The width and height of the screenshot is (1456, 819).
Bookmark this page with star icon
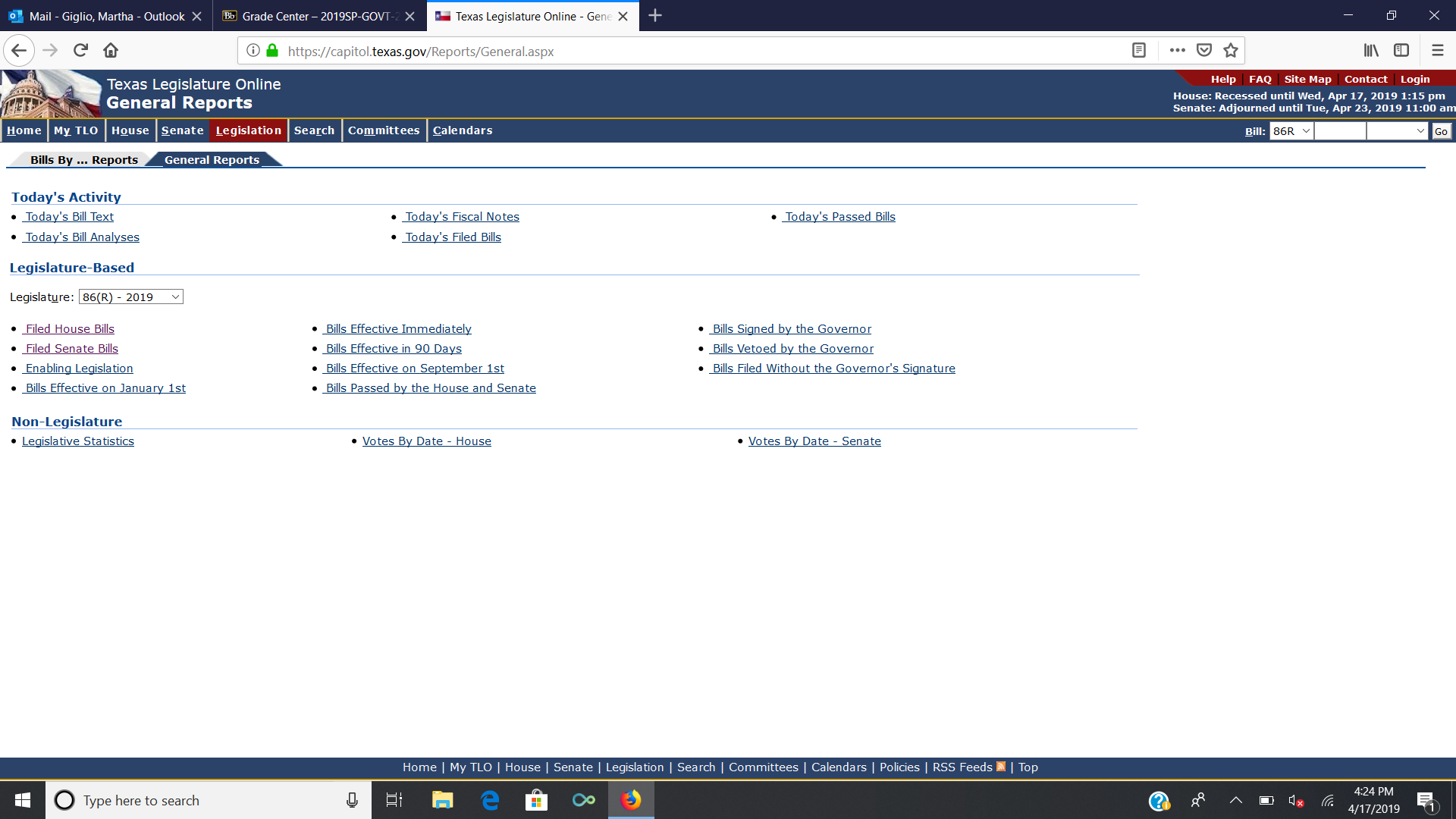coord(1230,50)
